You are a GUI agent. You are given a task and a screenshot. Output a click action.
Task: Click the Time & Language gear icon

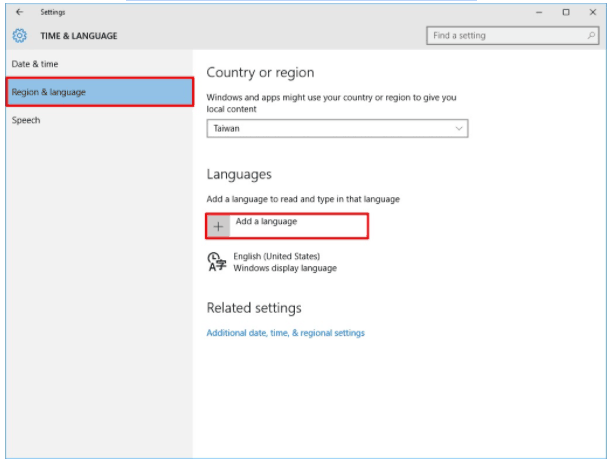(x=20, y=36)
